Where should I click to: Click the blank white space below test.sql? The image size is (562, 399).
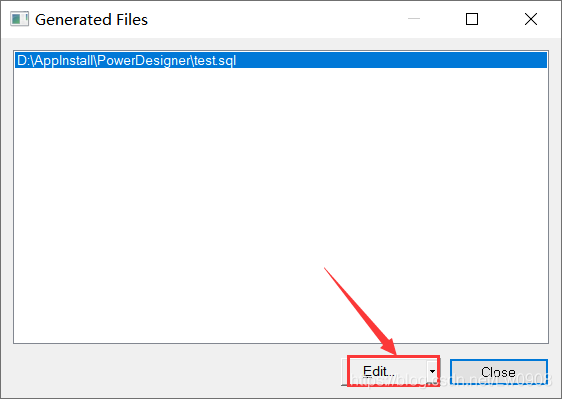(281, 205)
